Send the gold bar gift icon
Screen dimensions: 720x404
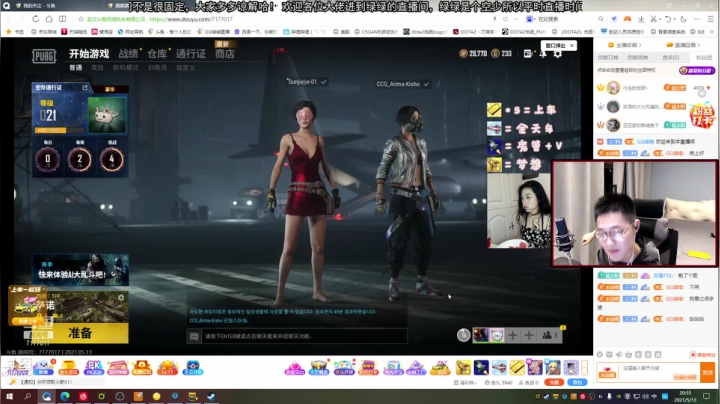pos(517,368)
